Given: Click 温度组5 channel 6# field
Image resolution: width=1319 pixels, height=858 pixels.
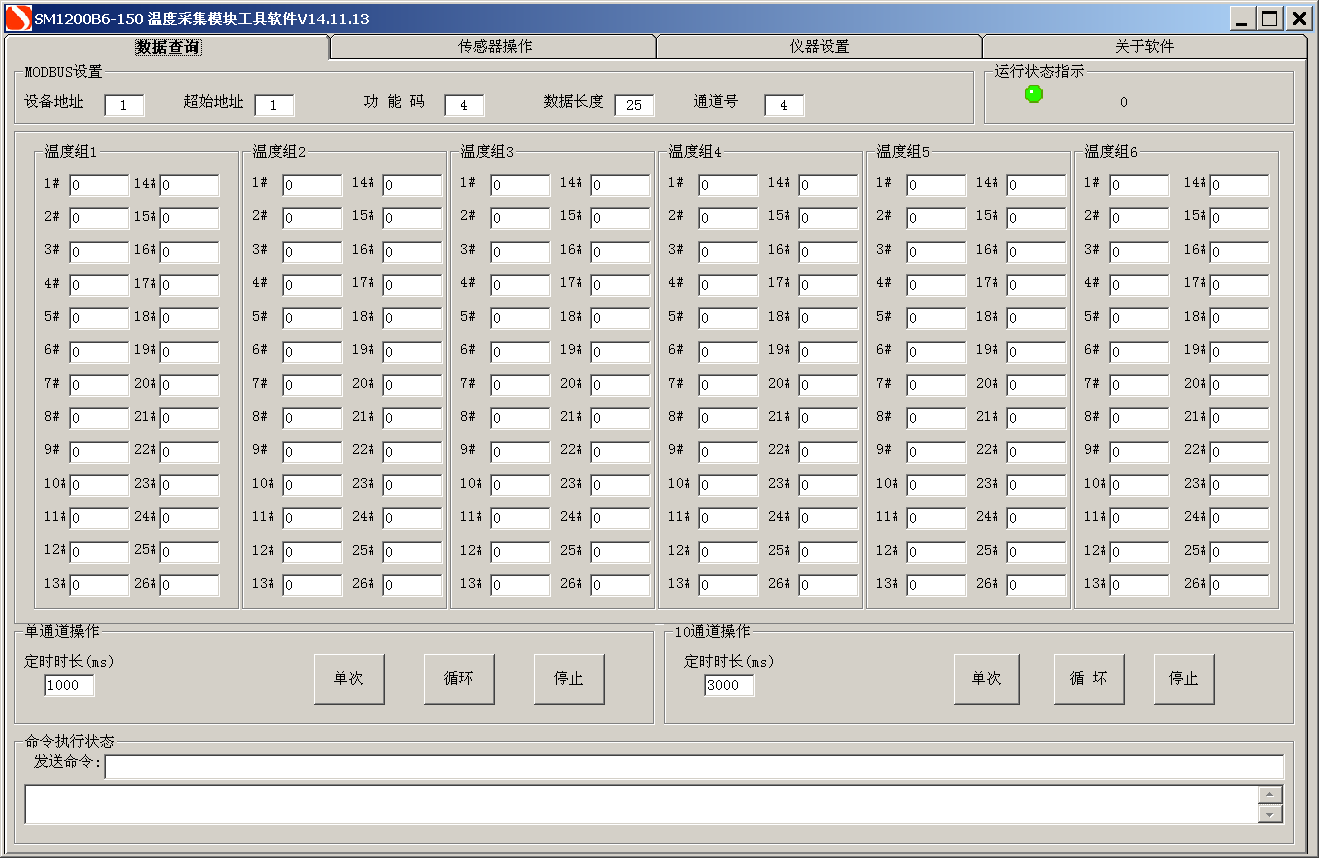Looking at the screenshot, I should (x=936, y=352).
